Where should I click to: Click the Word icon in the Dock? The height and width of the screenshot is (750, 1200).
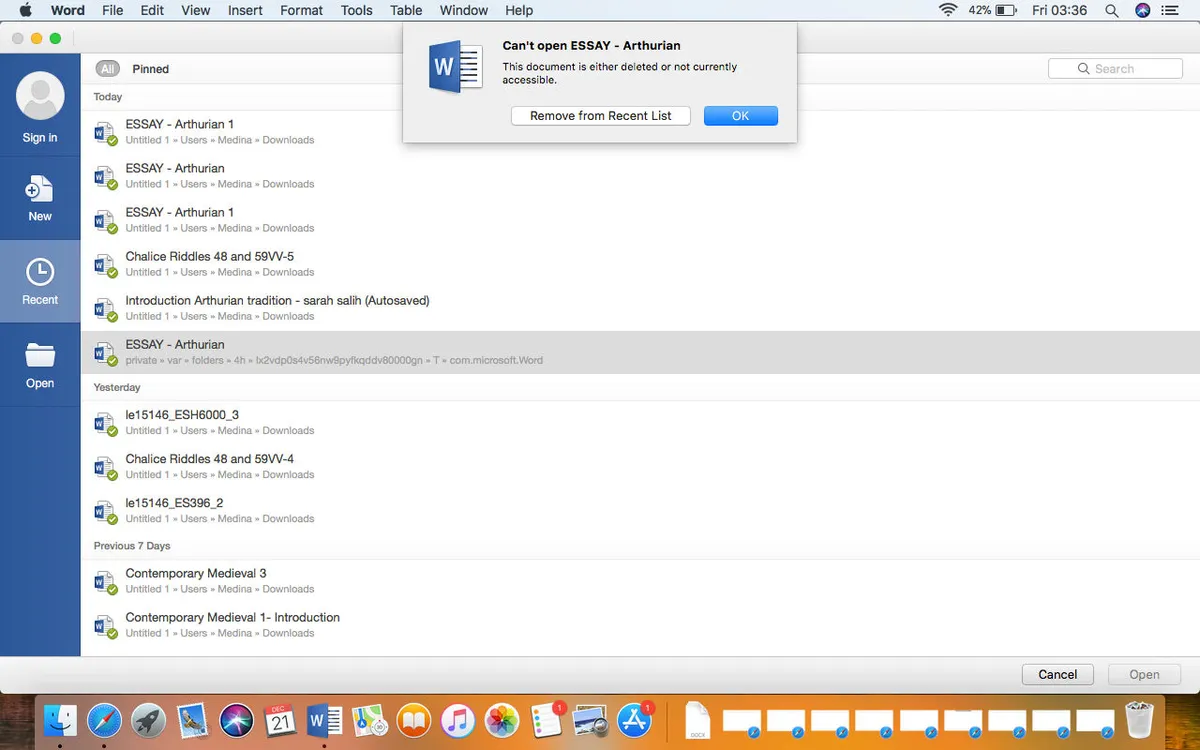point(325,720)
